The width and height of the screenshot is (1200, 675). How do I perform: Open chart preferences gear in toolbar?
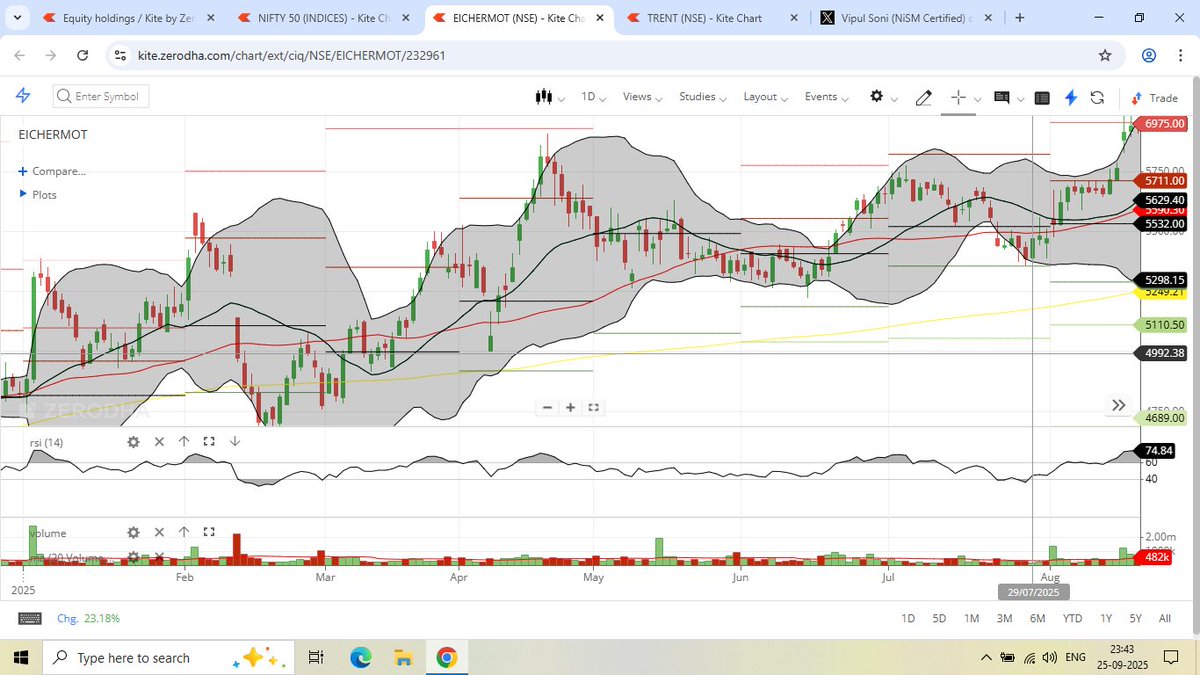(x=877, y=96)
